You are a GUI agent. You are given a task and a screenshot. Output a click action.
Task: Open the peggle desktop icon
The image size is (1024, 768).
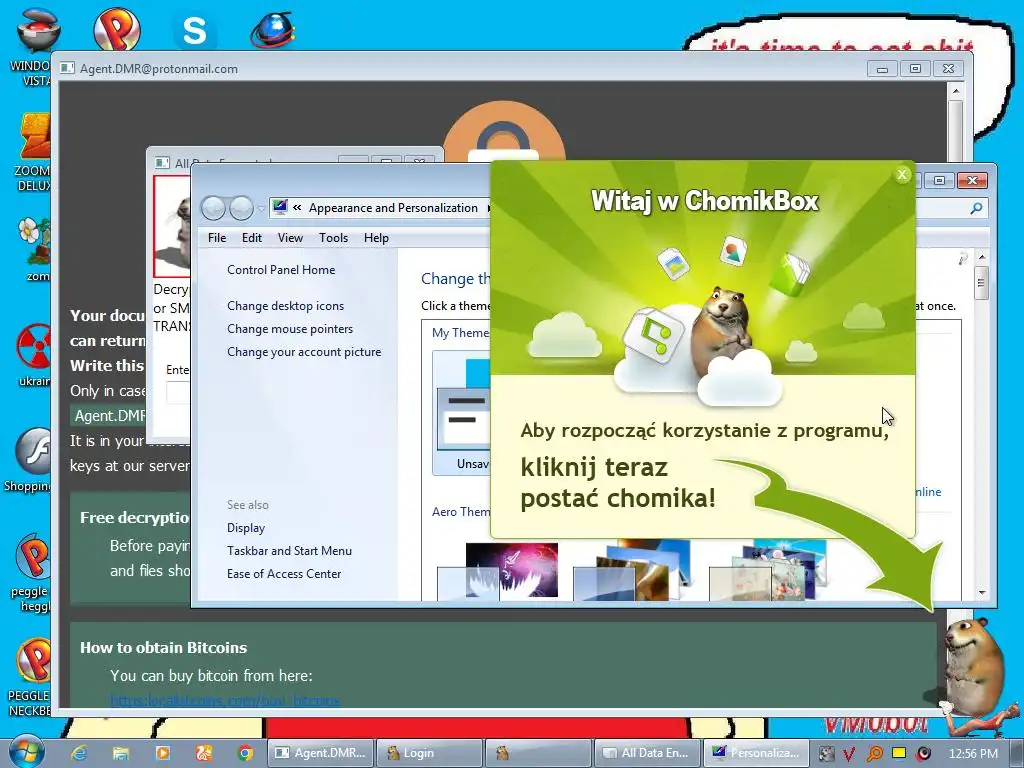30,573
